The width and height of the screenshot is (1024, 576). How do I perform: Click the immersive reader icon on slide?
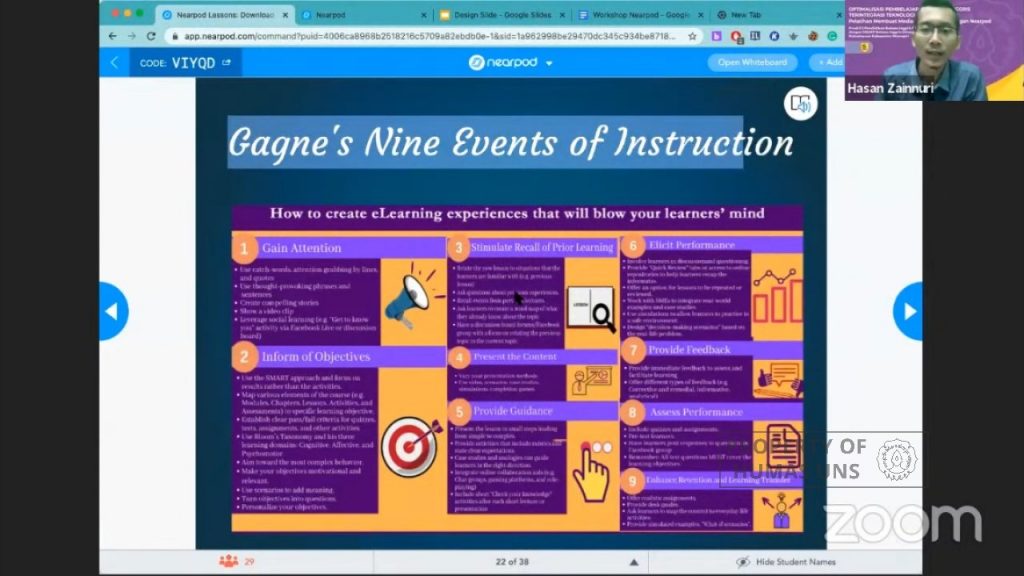(800, 104)
